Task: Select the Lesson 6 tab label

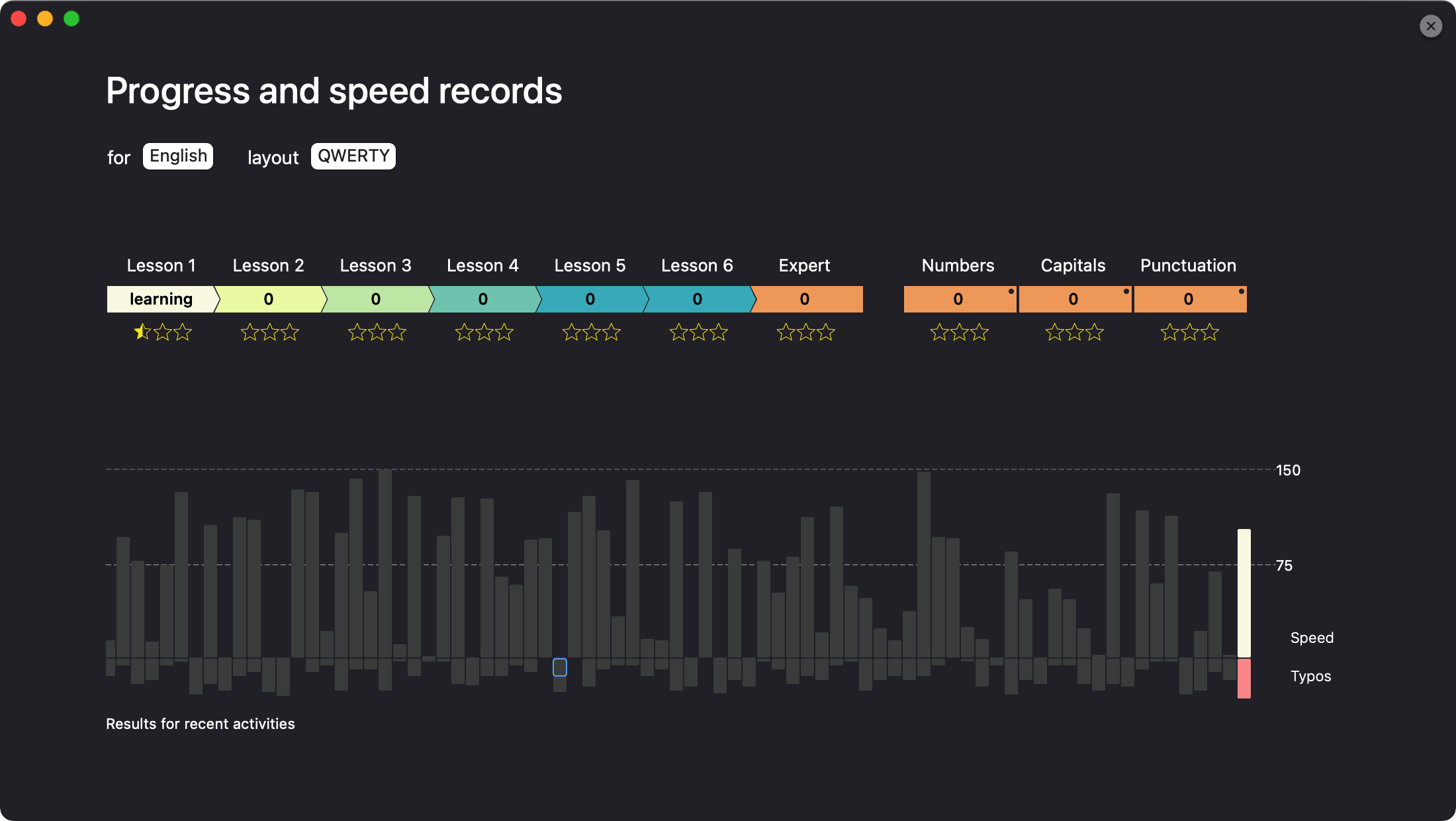Action: click(x=697, y=265)
